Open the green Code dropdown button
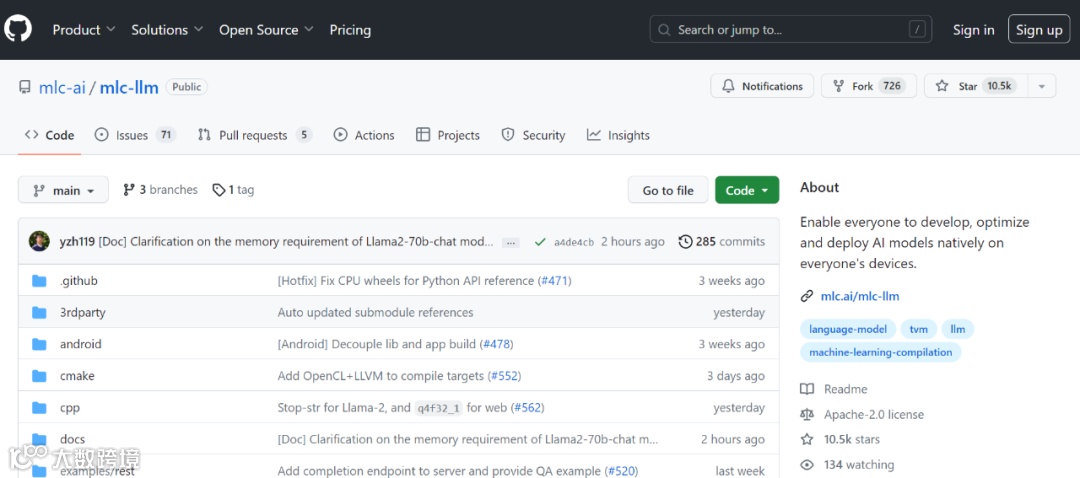This screenshot has height=478, width=1080. (747, 190)
